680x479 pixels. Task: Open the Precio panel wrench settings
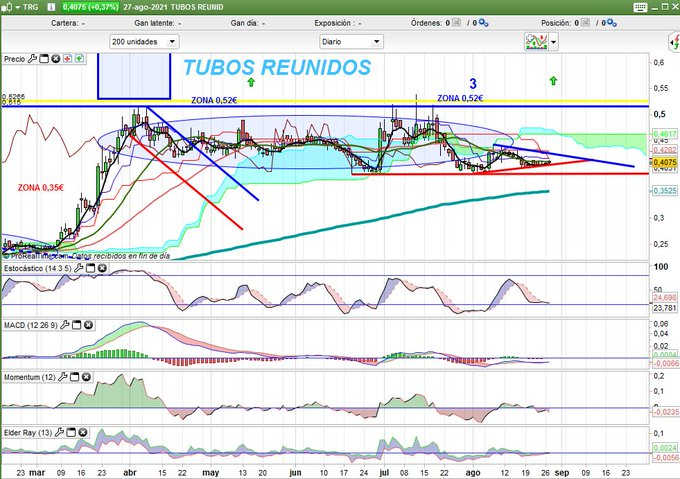[x=32, y=59]
